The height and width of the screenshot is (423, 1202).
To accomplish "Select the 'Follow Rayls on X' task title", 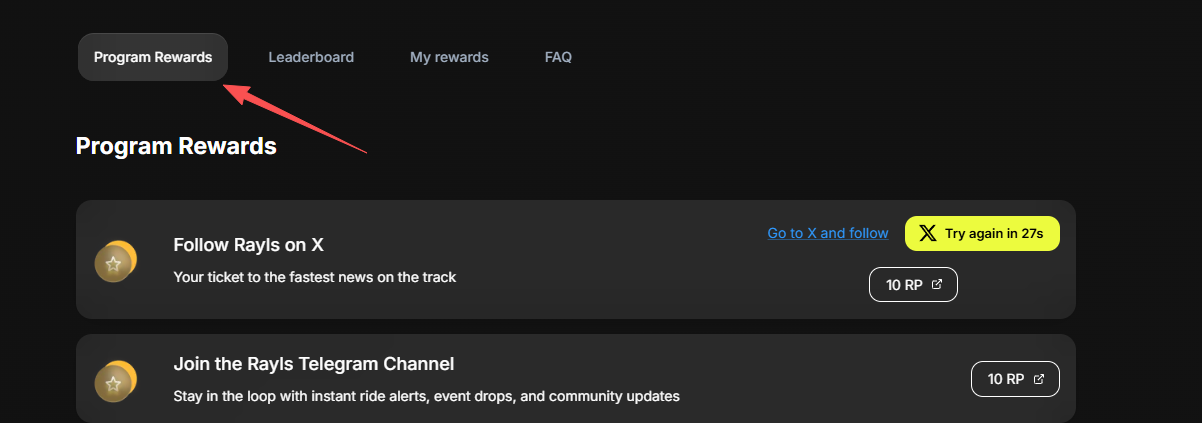I will [248, 245].
